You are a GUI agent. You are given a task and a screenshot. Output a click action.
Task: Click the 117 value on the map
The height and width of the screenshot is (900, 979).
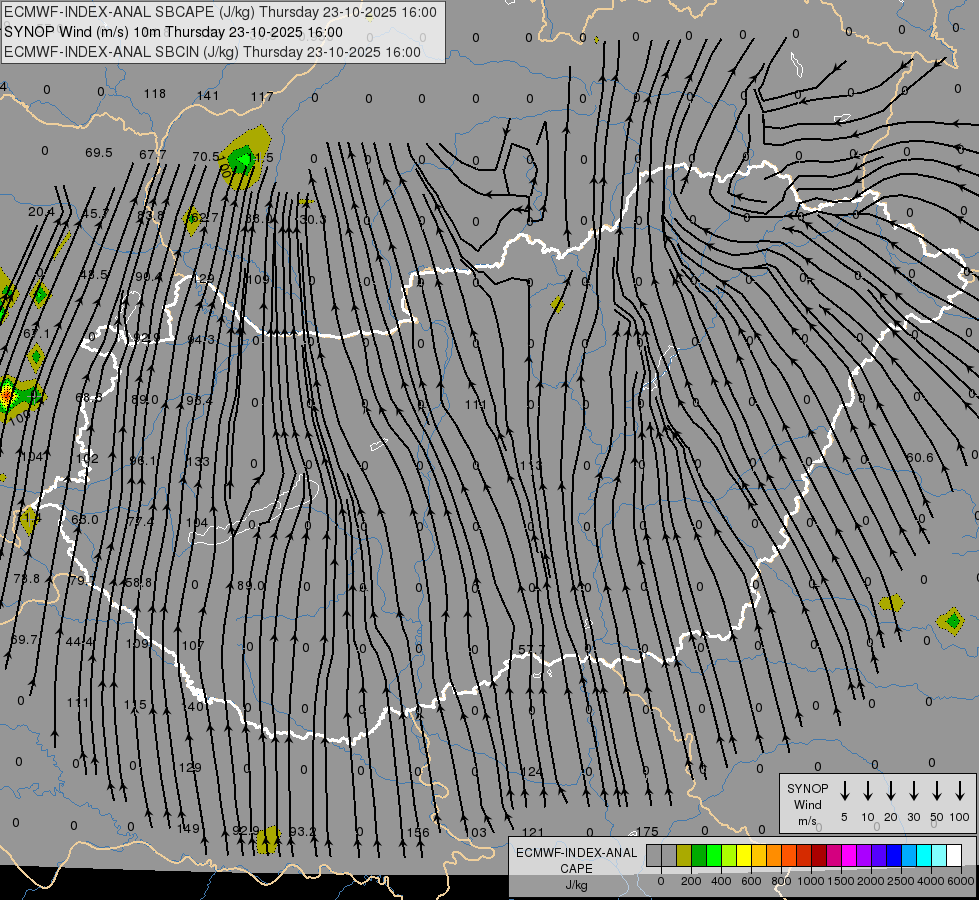point(262,97)
